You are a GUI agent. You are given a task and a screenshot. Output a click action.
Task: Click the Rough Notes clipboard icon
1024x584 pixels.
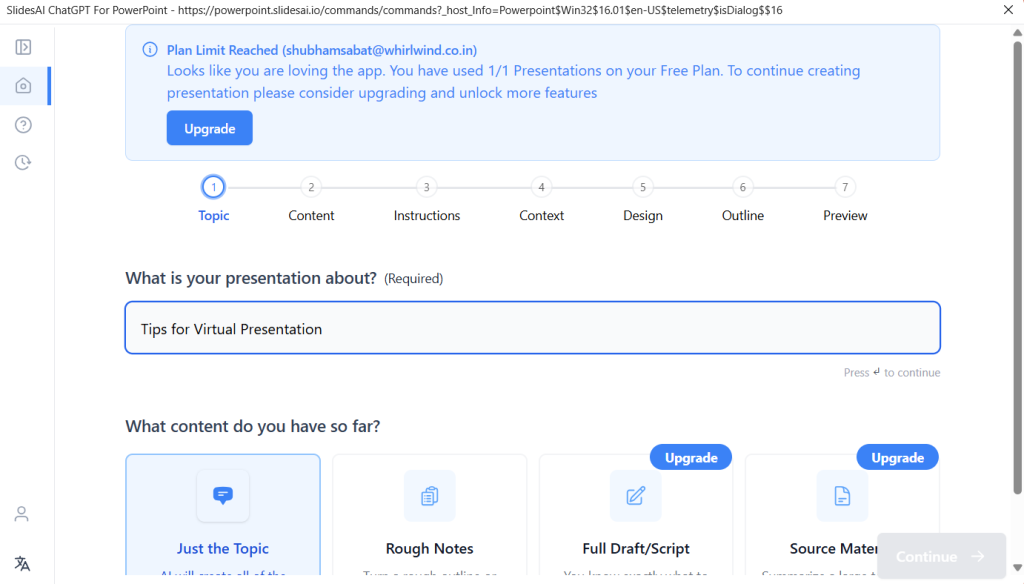coord(429,496)
